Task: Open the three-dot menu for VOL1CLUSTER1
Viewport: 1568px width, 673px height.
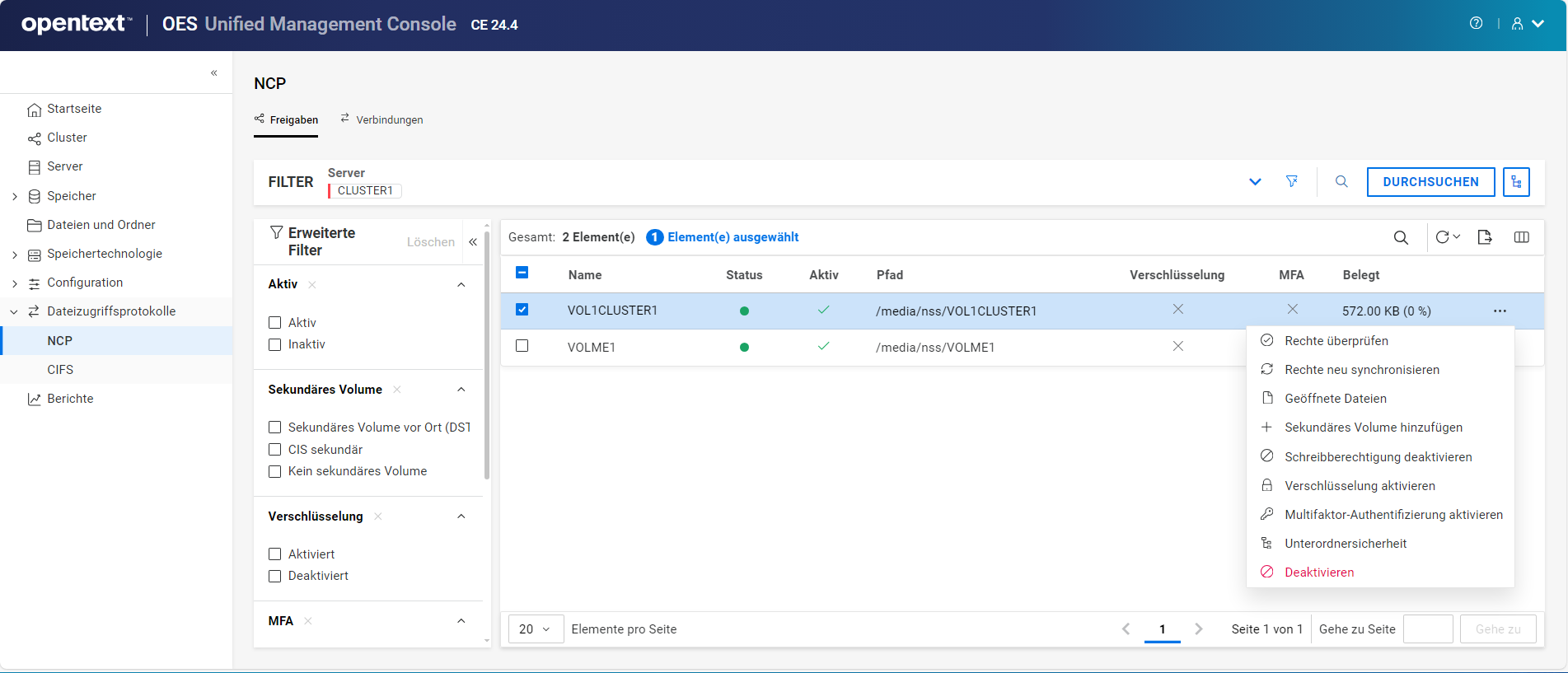Action: (x=1500, y=311)
